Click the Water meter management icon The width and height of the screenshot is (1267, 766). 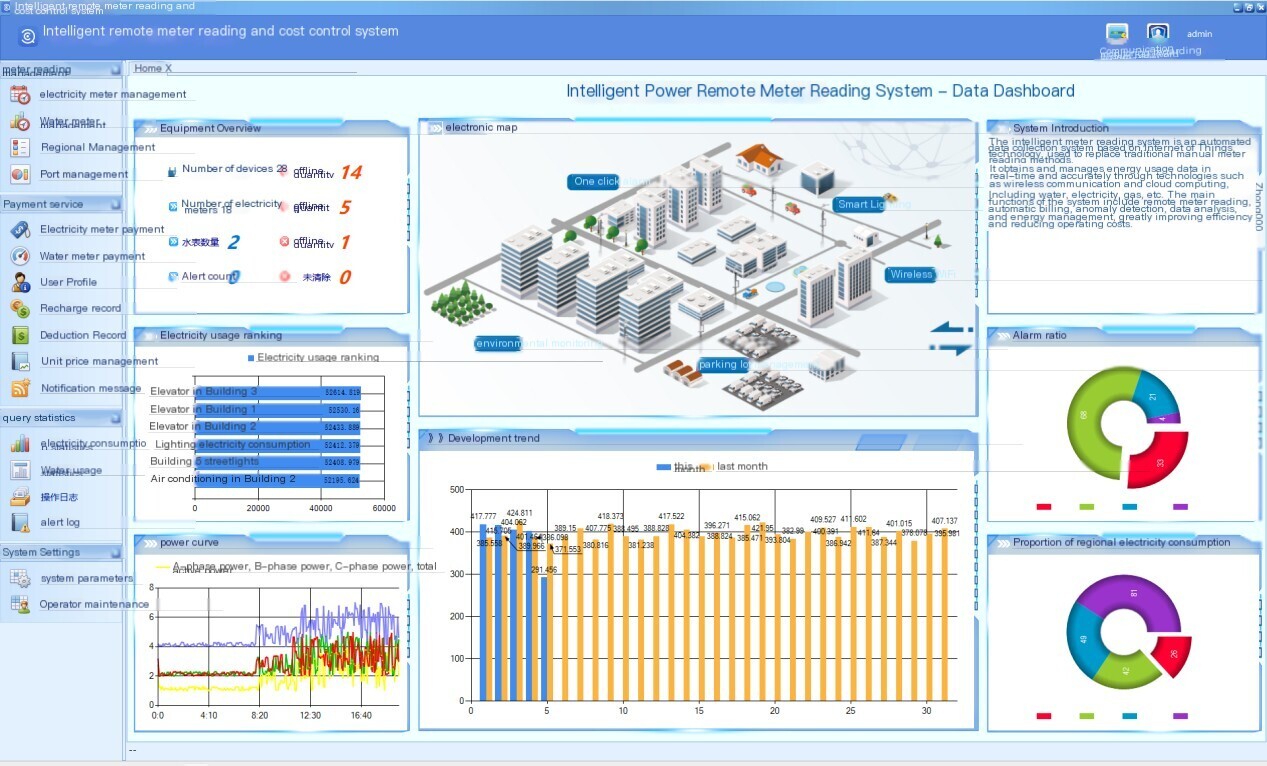[20, 122]
